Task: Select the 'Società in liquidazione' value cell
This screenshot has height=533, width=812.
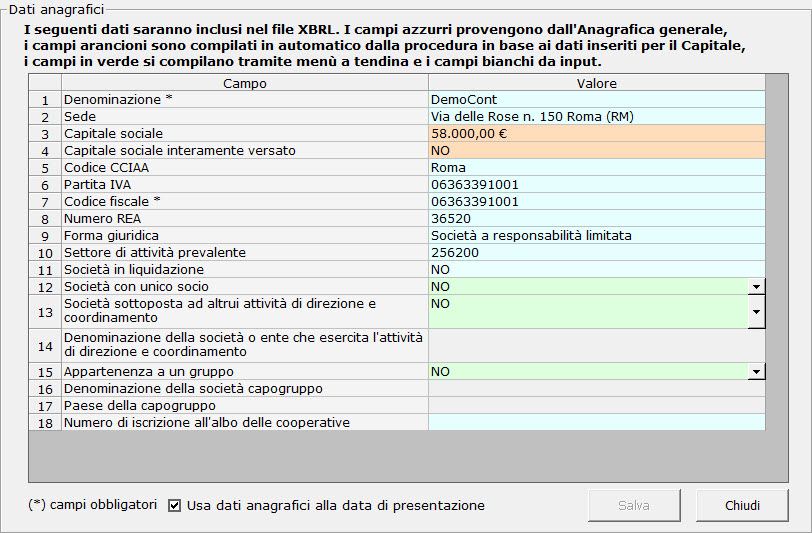Action: [x=596, y=270]
